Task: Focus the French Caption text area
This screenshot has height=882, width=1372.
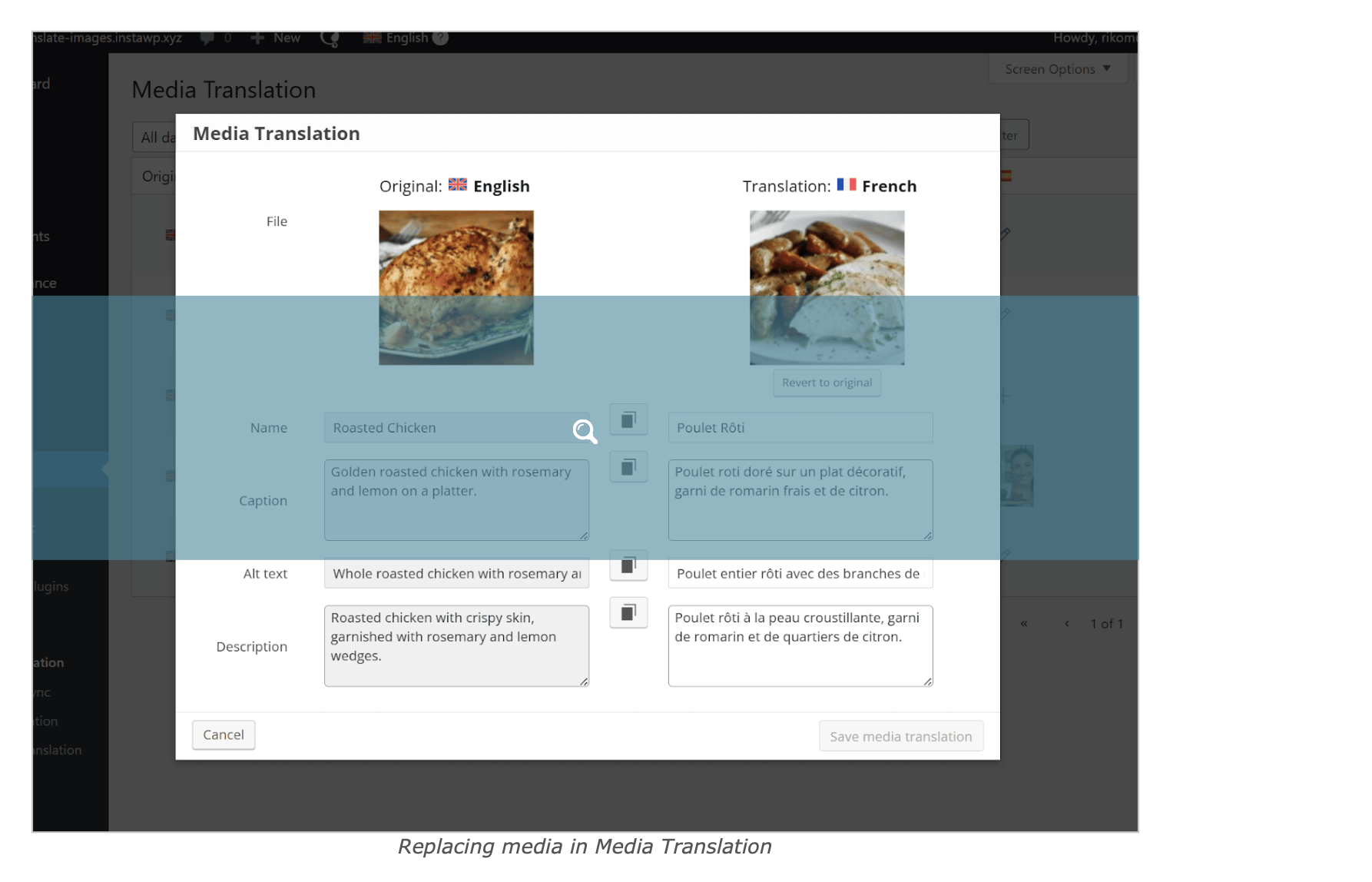Action: click(x=800, y=500)
